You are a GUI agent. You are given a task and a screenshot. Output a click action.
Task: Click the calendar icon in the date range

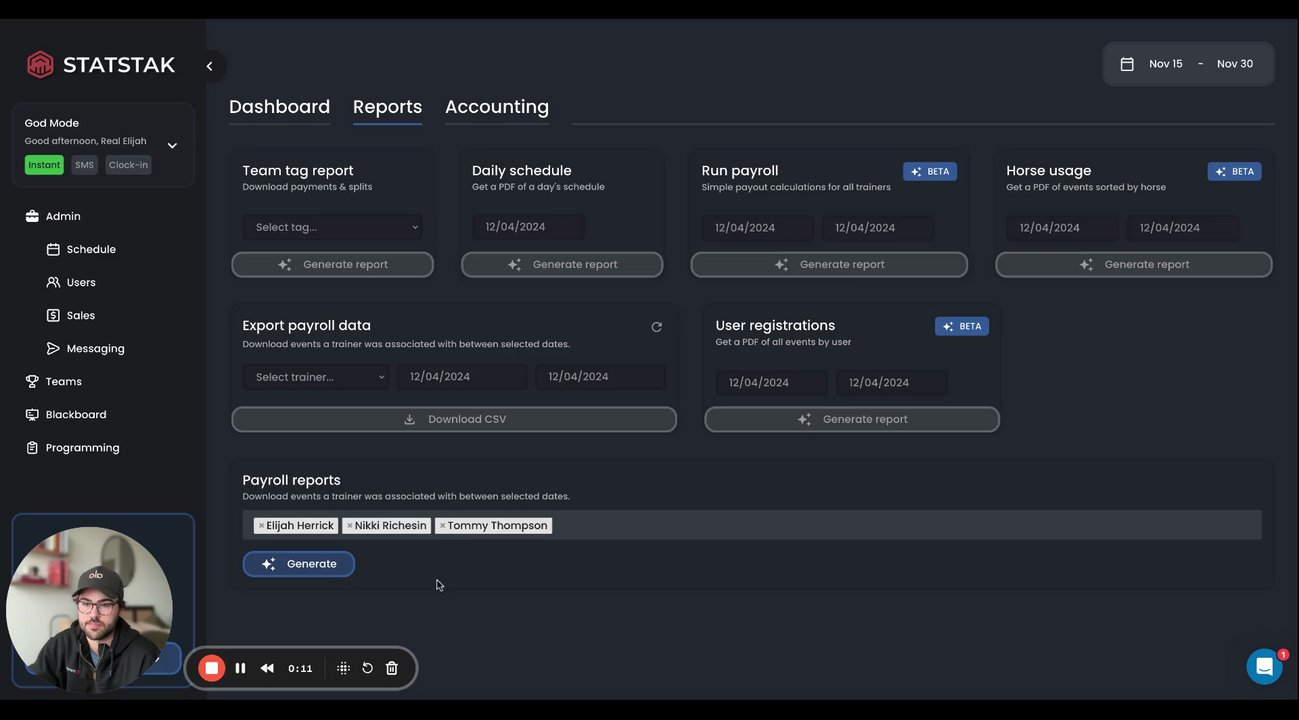tap(1127, 64)
